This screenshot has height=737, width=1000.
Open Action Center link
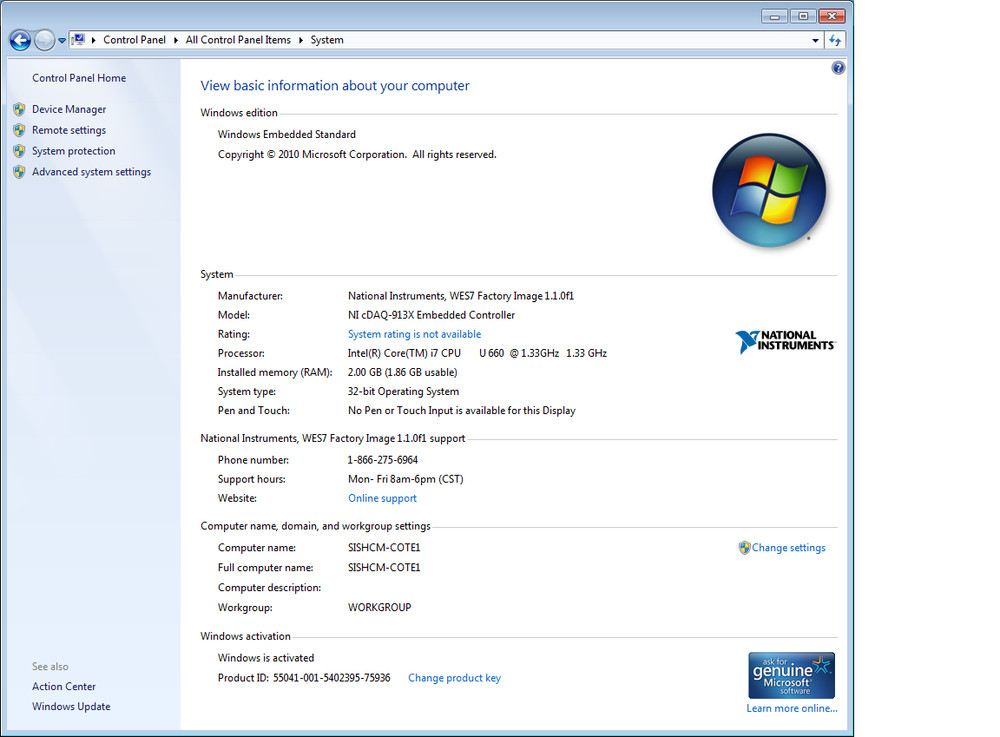point(64,687)
